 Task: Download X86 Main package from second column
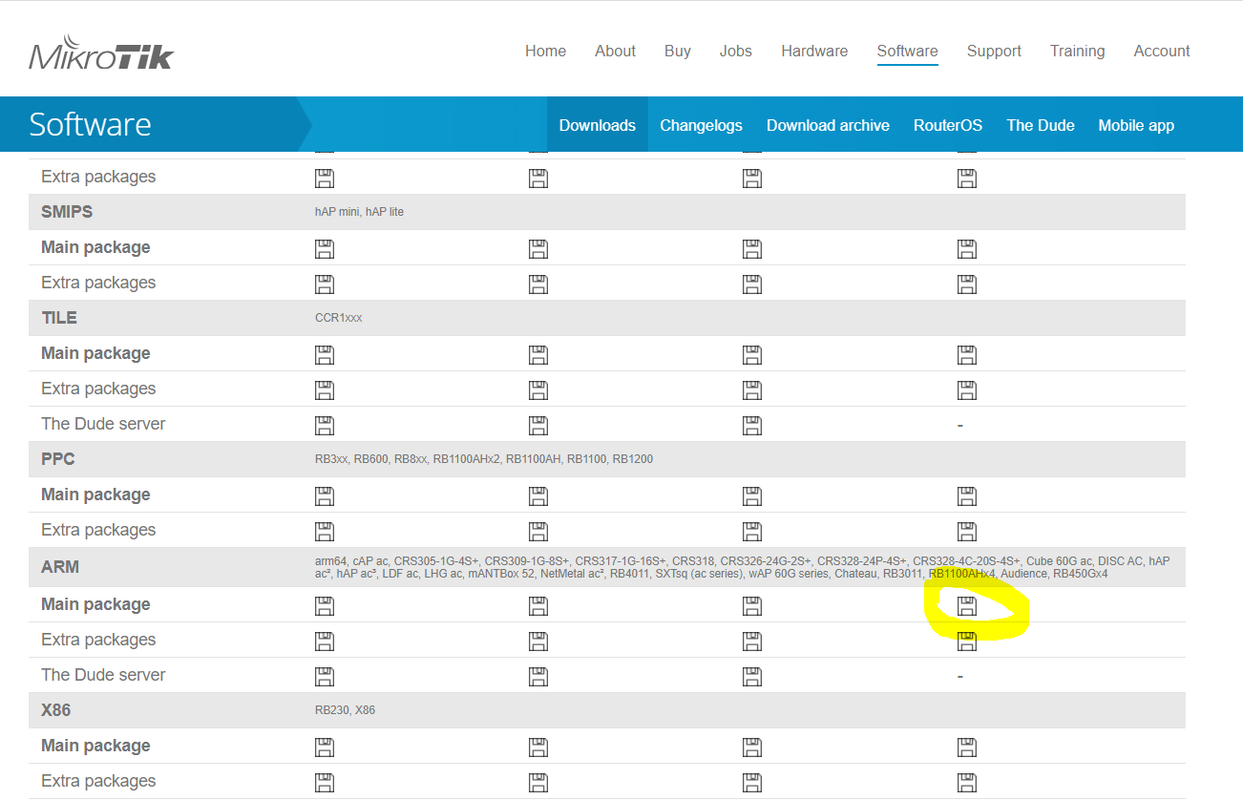point(538,746)
